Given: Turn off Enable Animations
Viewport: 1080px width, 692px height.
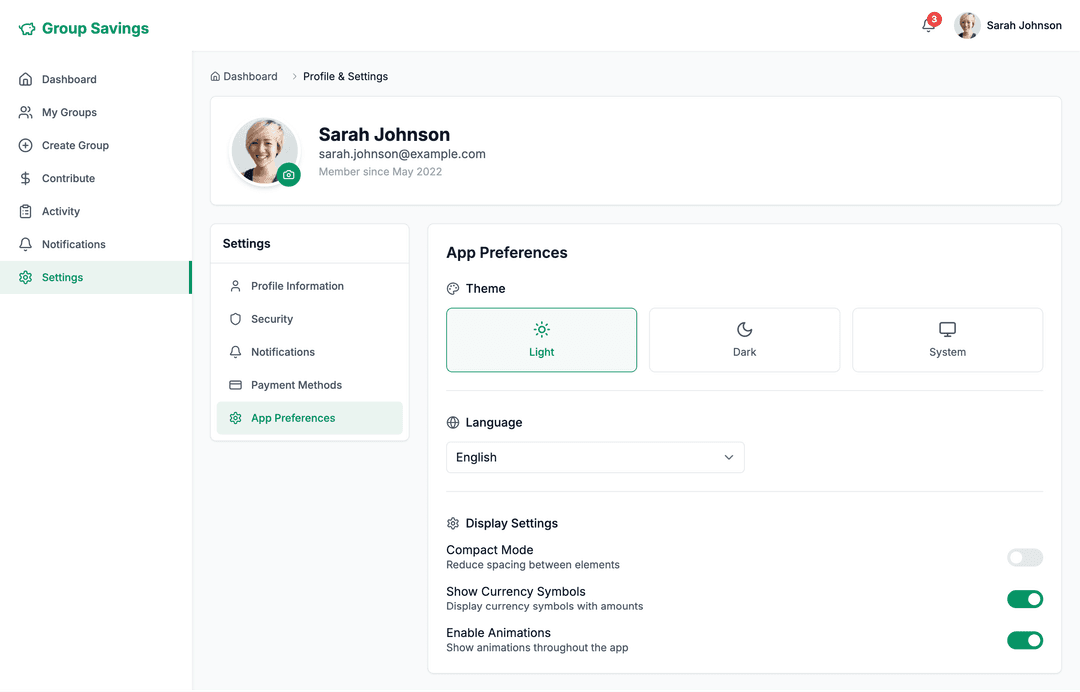Looking at the screenshot, I should (x=1024, y=640).
